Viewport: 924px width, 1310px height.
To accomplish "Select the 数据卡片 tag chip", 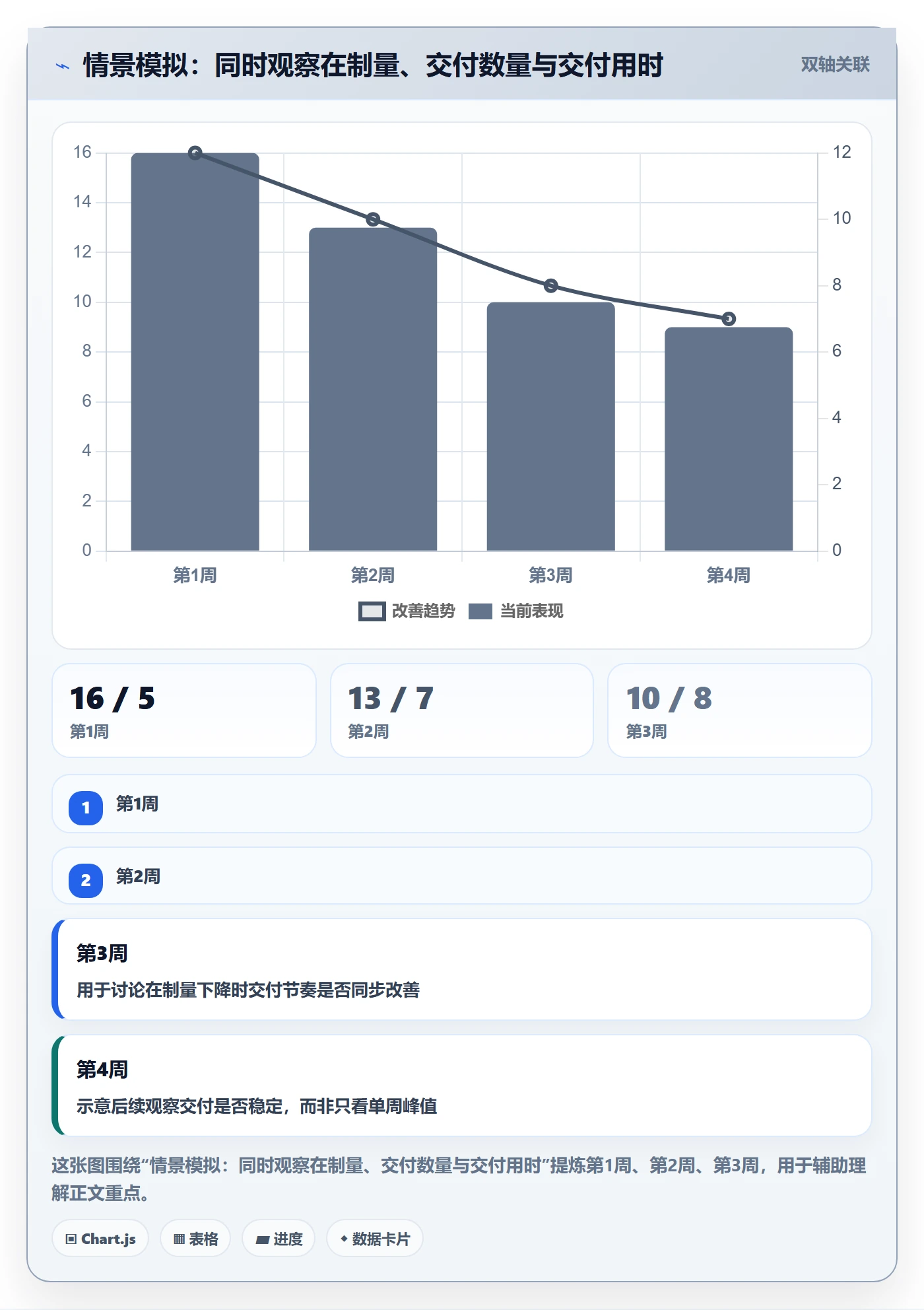I will pos(374,1239).
